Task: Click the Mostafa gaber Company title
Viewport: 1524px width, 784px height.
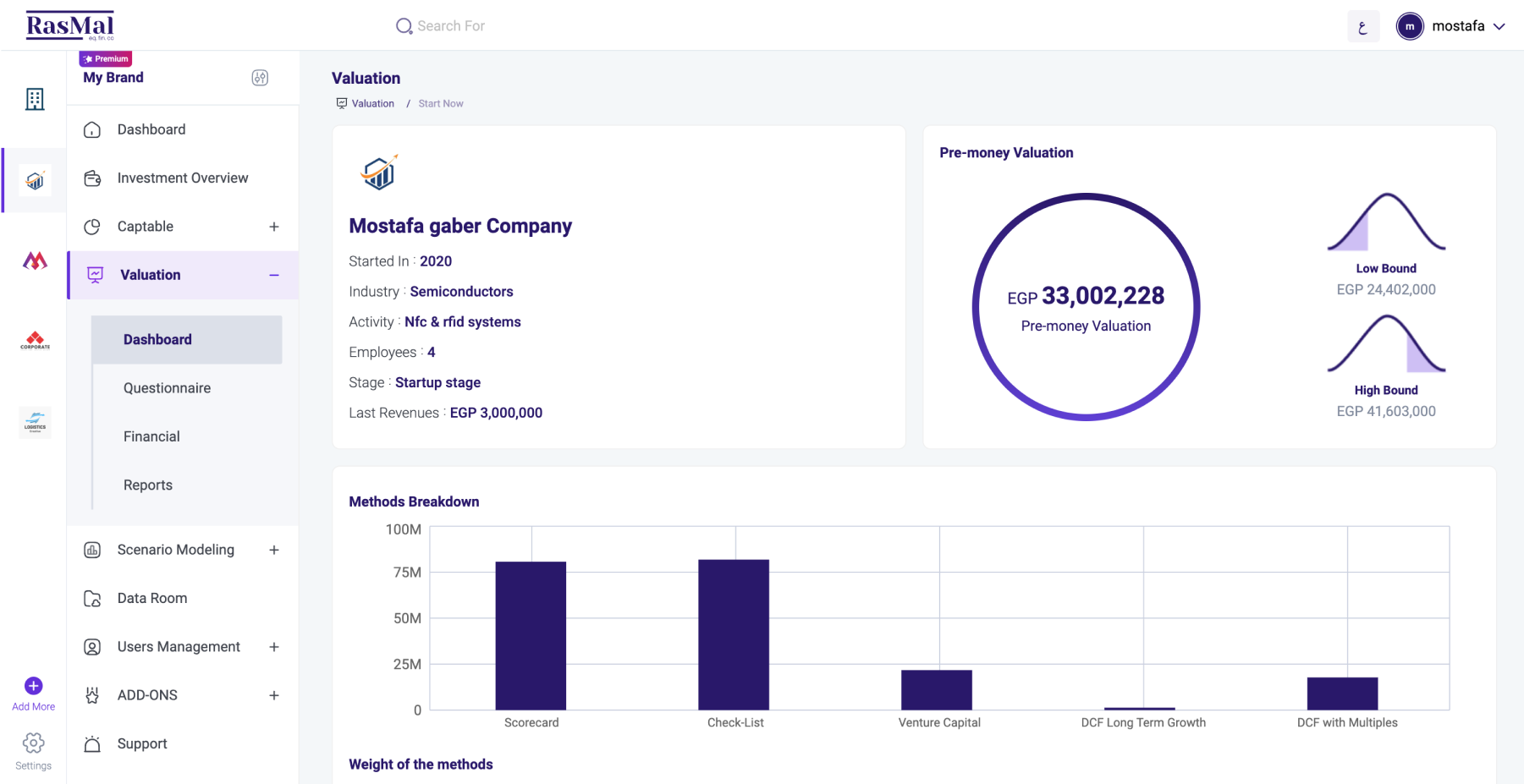Action: click(x=460, y=226)
